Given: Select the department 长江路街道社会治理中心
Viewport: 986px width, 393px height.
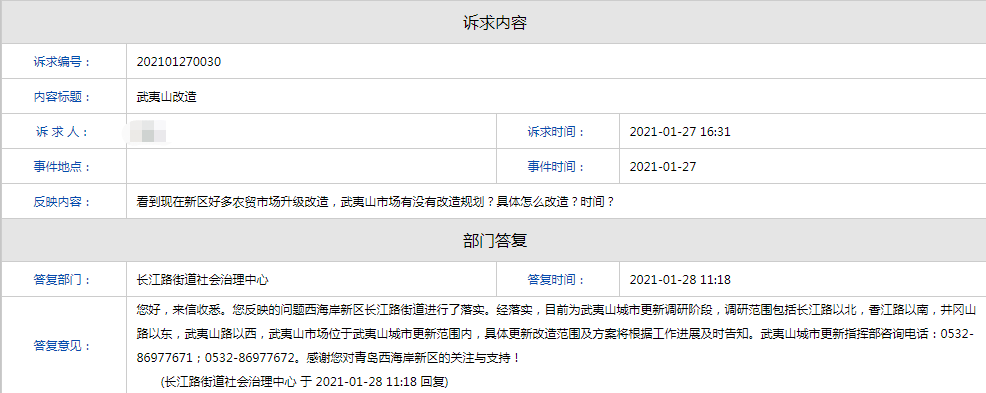Looking at the screenshot, I should (202, 280).
